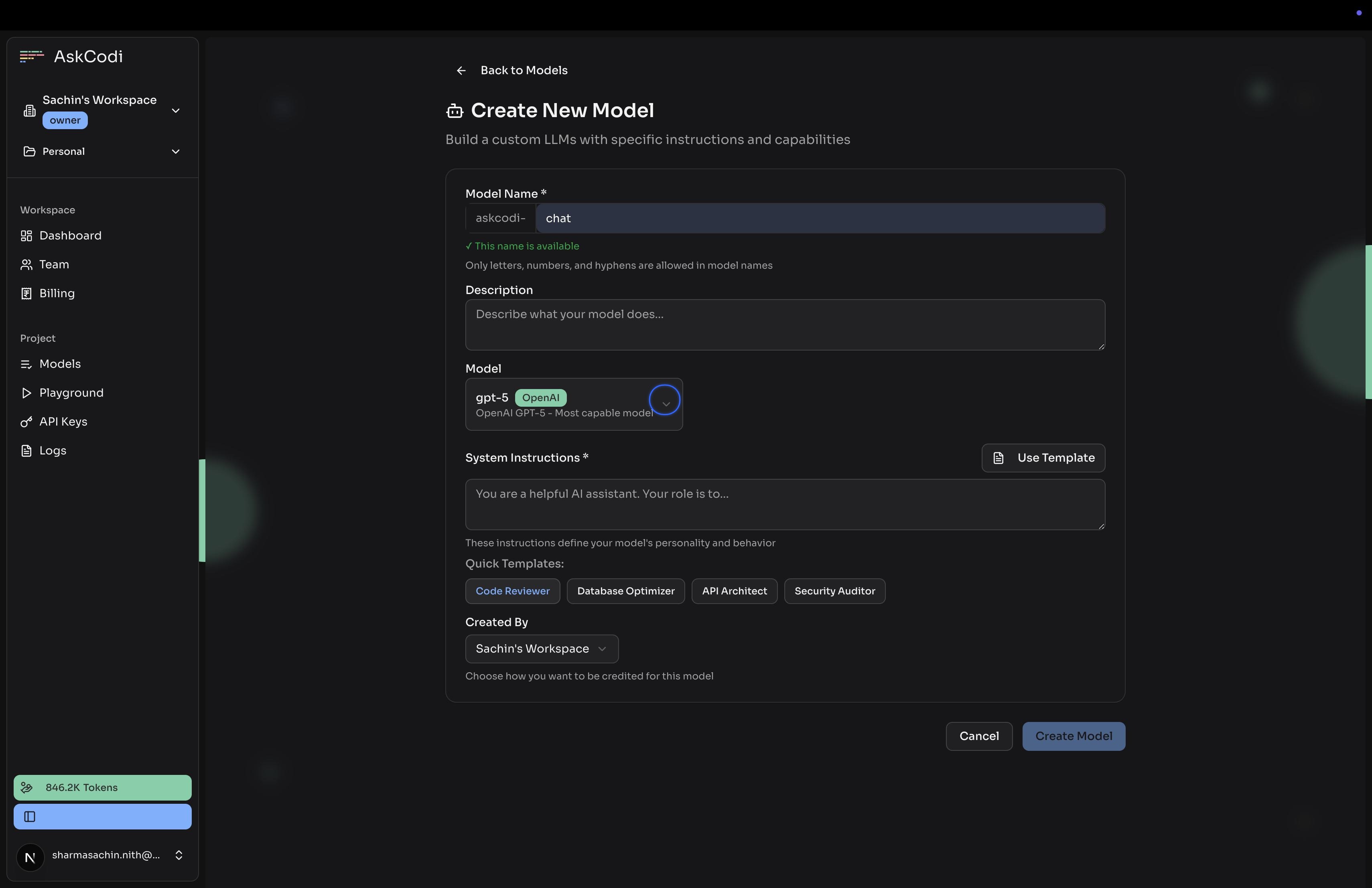The width and height of the screenshot is (1372, 888).
Task: Open Billing receipt icon
Action: click(x=26, y=293)
